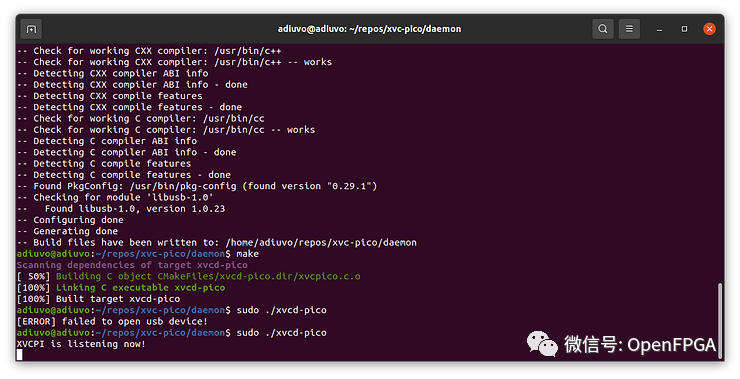Close the terminal window
This screenshot has width=740, height=379.
709,29
